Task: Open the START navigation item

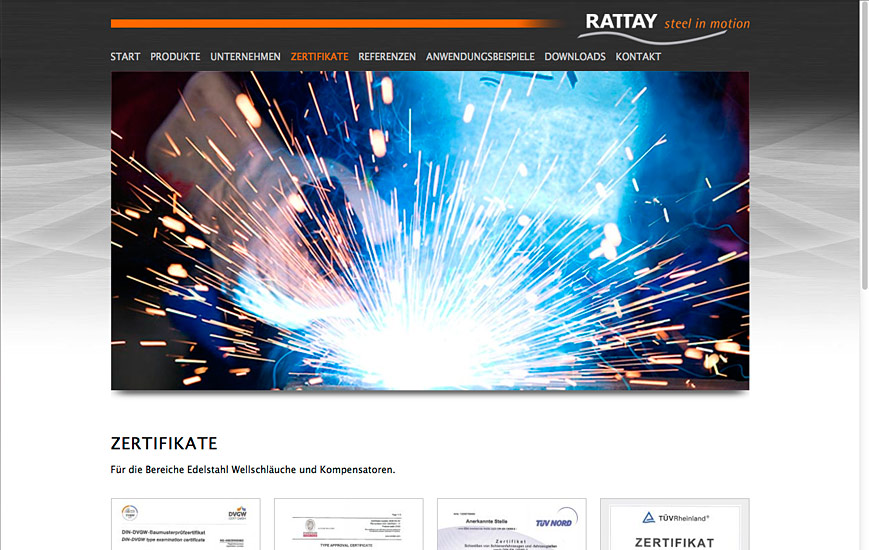Action: tap(125, 57)
